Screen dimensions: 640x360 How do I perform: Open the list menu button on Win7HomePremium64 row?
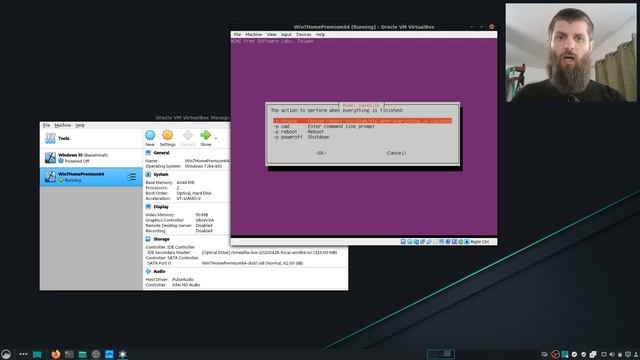tap(132, 177)
